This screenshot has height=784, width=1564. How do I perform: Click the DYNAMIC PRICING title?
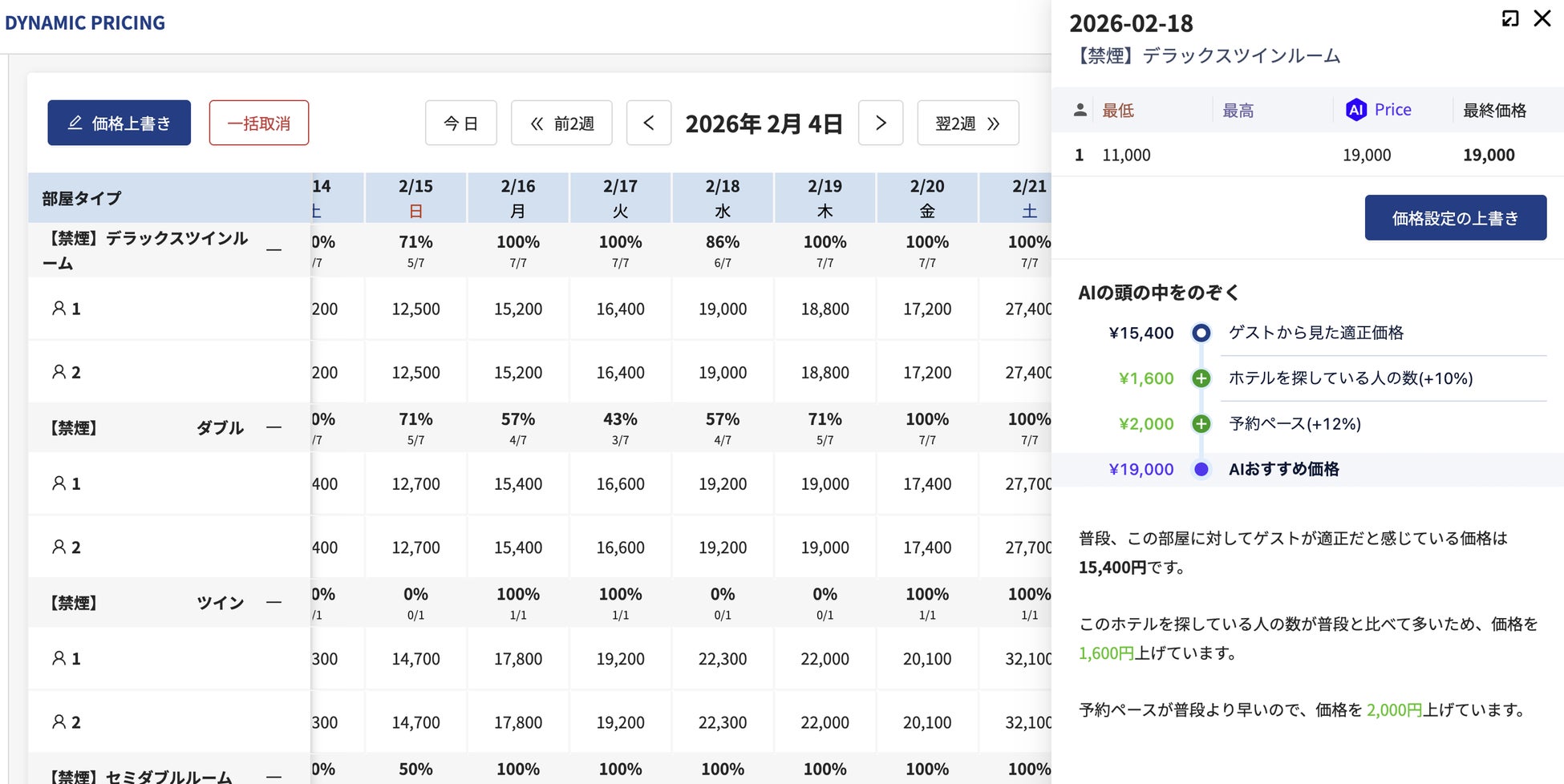coord(85,23)
